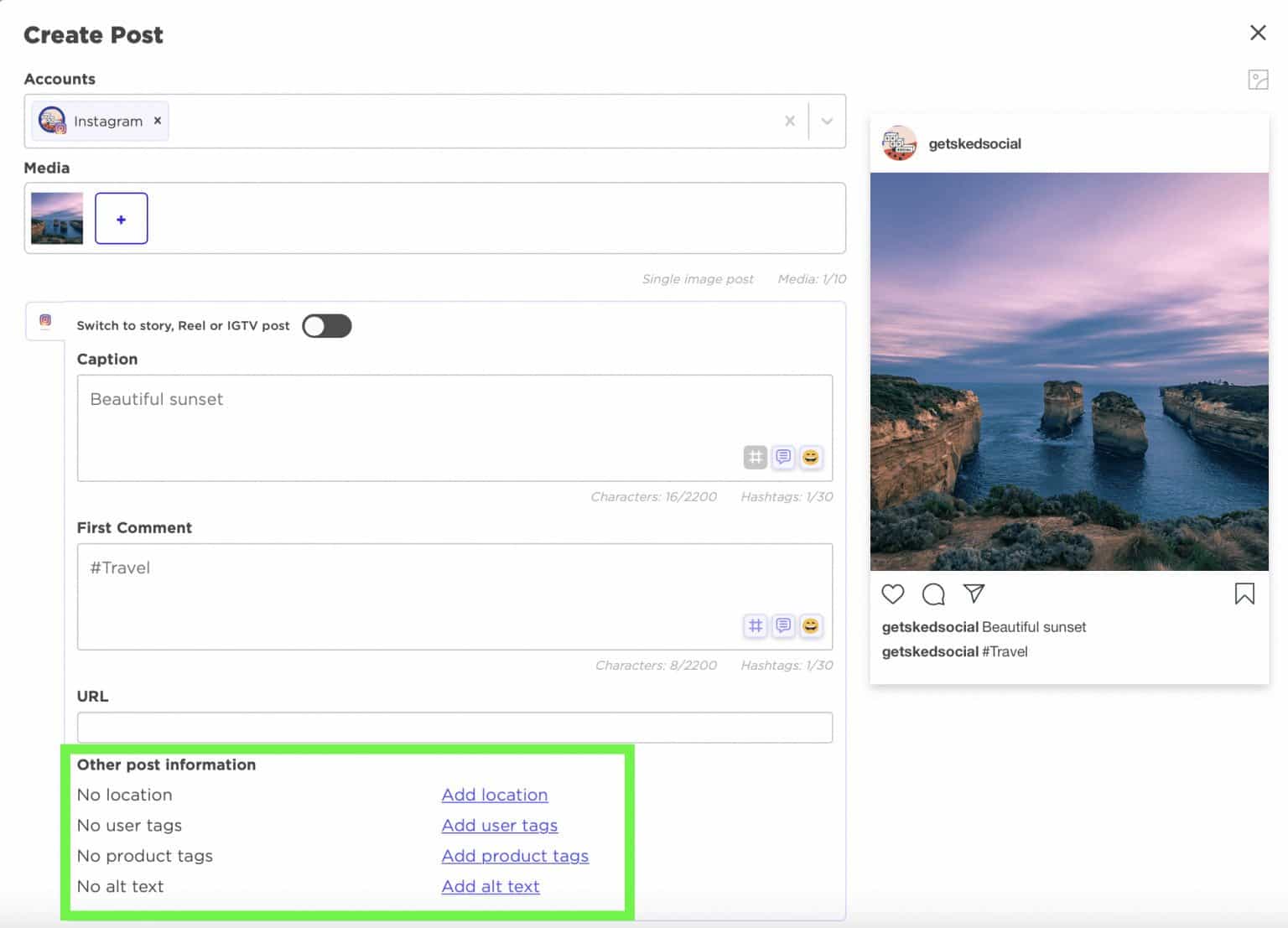Screen dimensions: 1288x928
Task: Insert an emoji into the Caption text
Action: tap(810, 457)
